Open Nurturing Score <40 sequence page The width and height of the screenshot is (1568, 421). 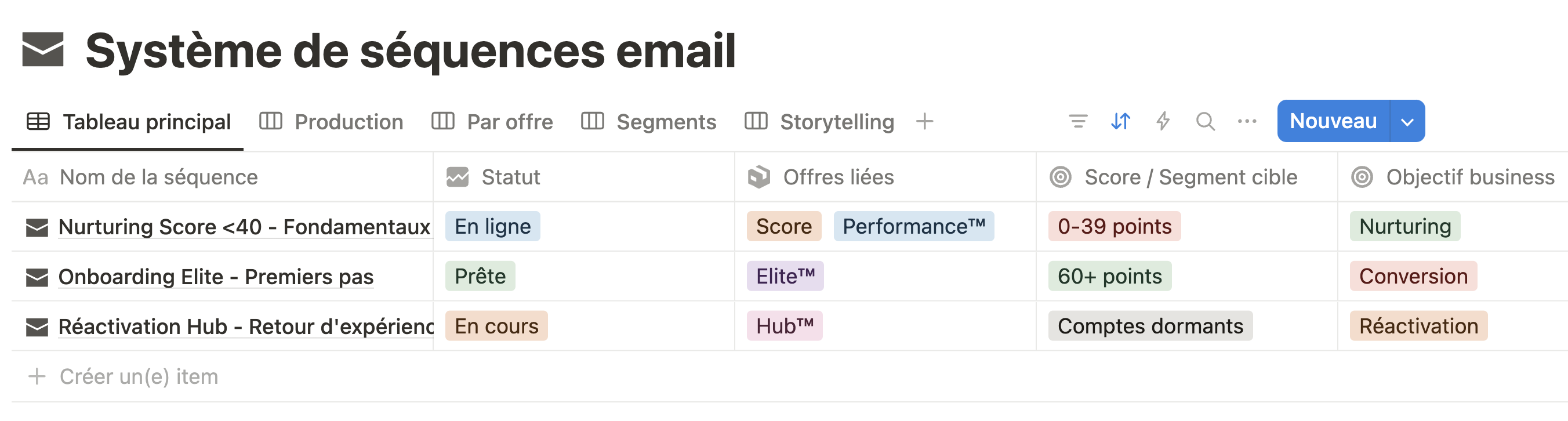tap(244, 227)
